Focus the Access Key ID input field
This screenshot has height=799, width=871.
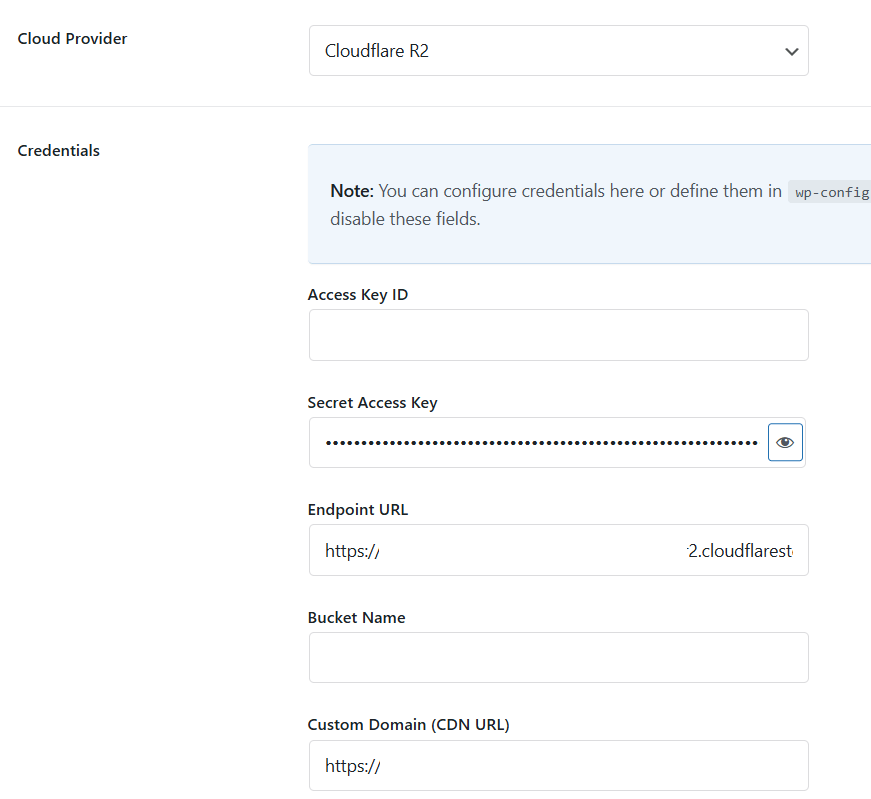tap(557, 335)
